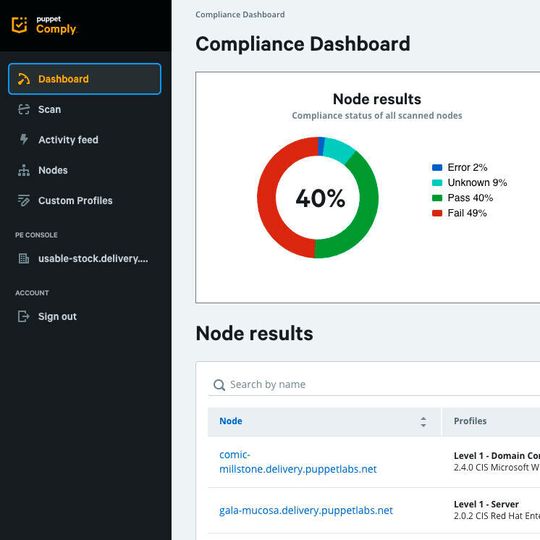Click the red Fail legend swatch
This screenshot has height=540, width=540.
coord(437,213)
